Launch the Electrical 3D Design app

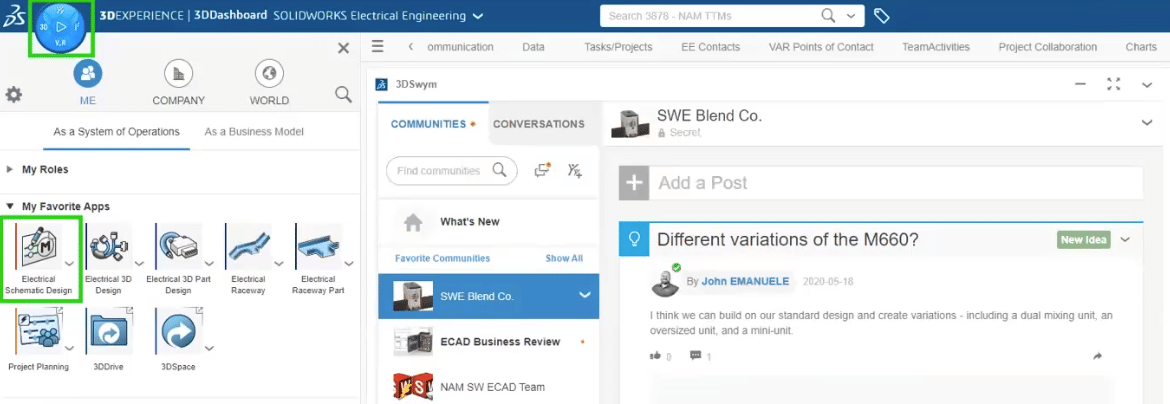pos(108,250)
